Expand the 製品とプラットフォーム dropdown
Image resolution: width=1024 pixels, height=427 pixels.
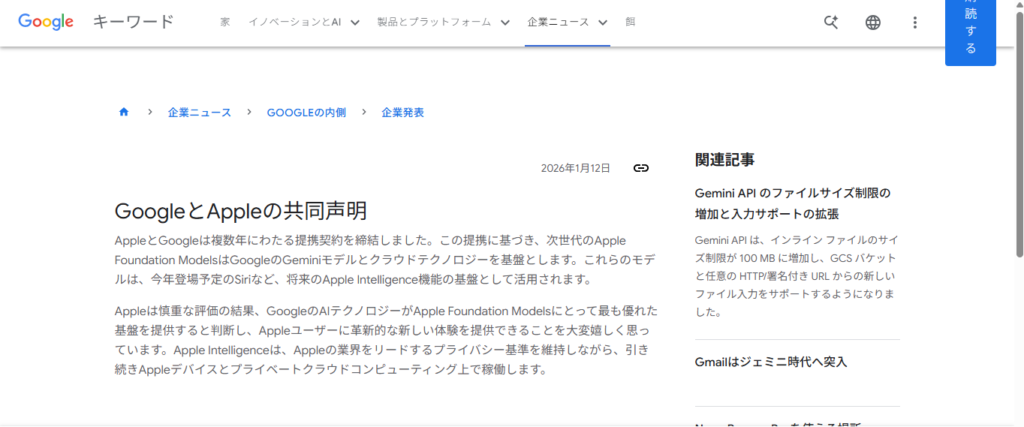click(x=443, y=22)
